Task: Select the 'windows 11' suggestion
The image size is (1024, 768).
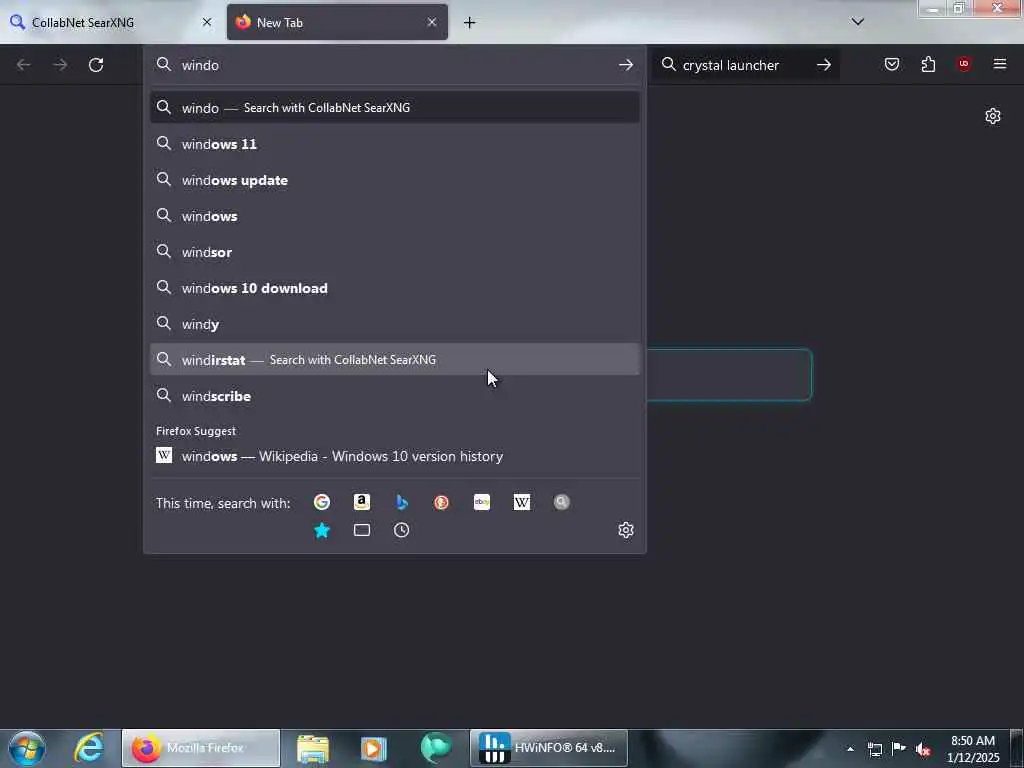Action: [394, 144]
